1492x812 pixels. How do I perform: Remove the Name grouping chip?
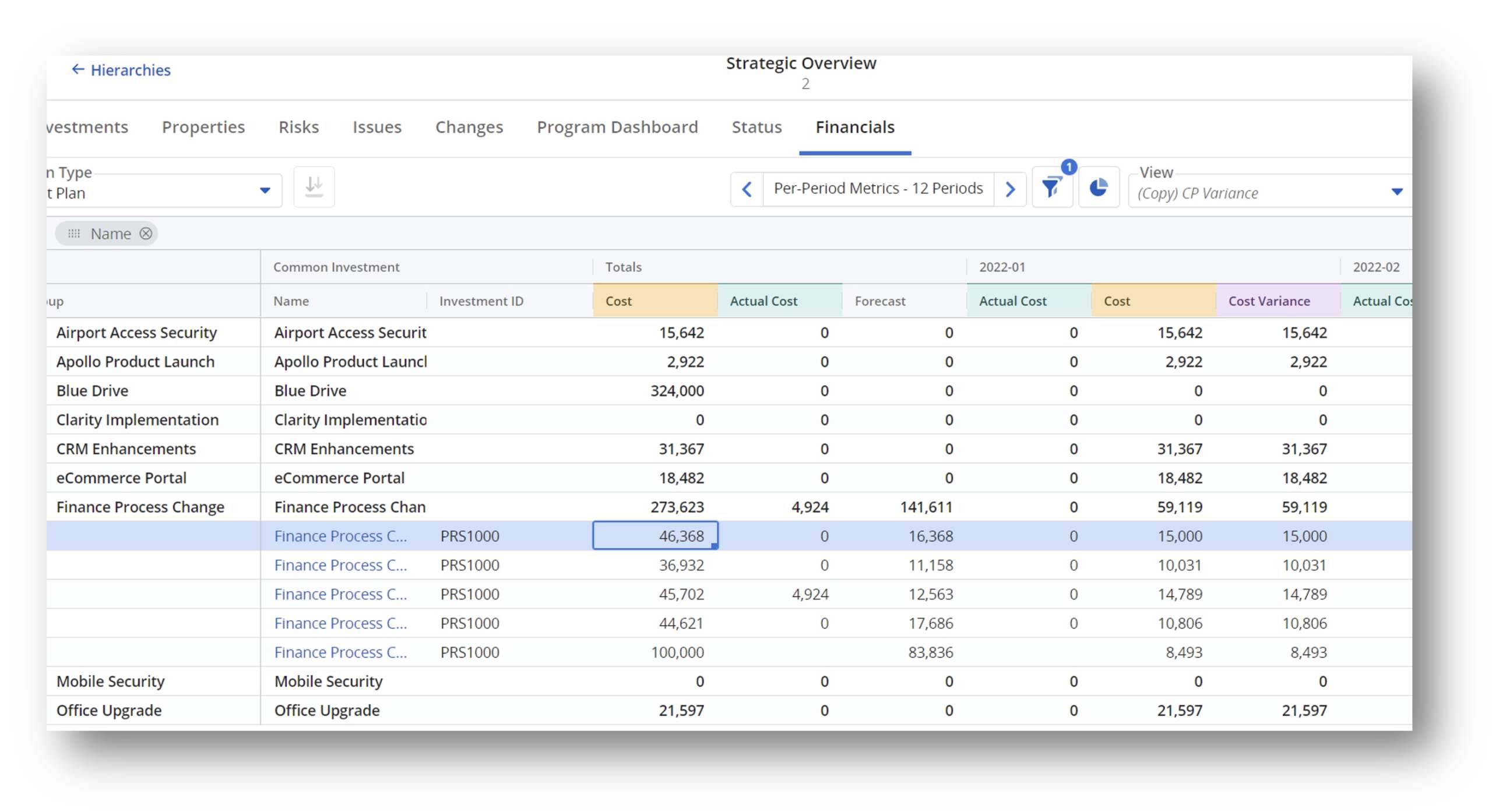point(146,234)
